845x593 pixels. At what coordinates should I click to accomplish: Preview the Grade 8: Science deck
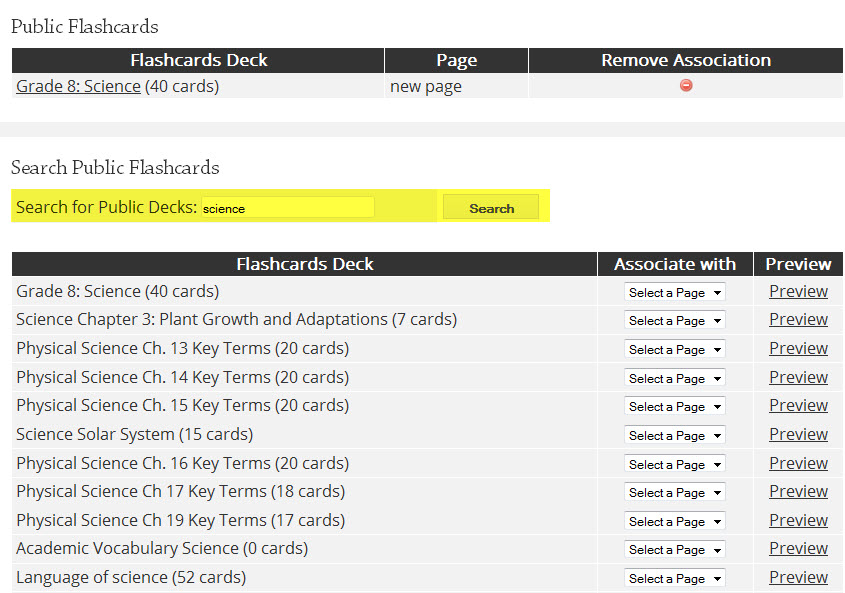click(x=798, y=291)
